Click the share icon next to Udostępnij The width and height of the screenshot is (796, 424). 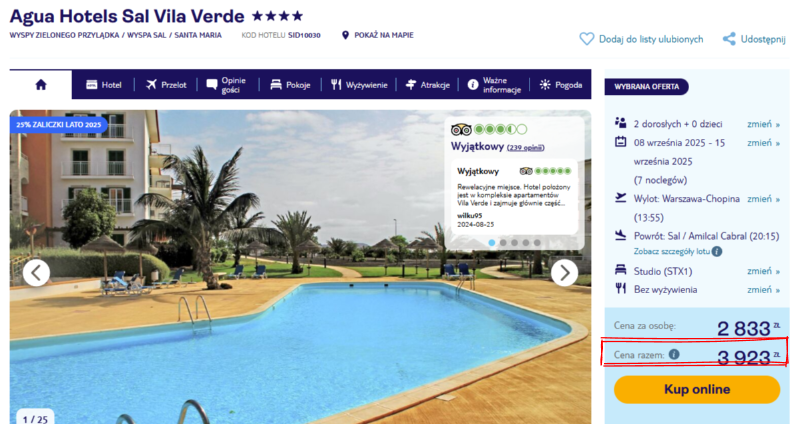(729, 39)
